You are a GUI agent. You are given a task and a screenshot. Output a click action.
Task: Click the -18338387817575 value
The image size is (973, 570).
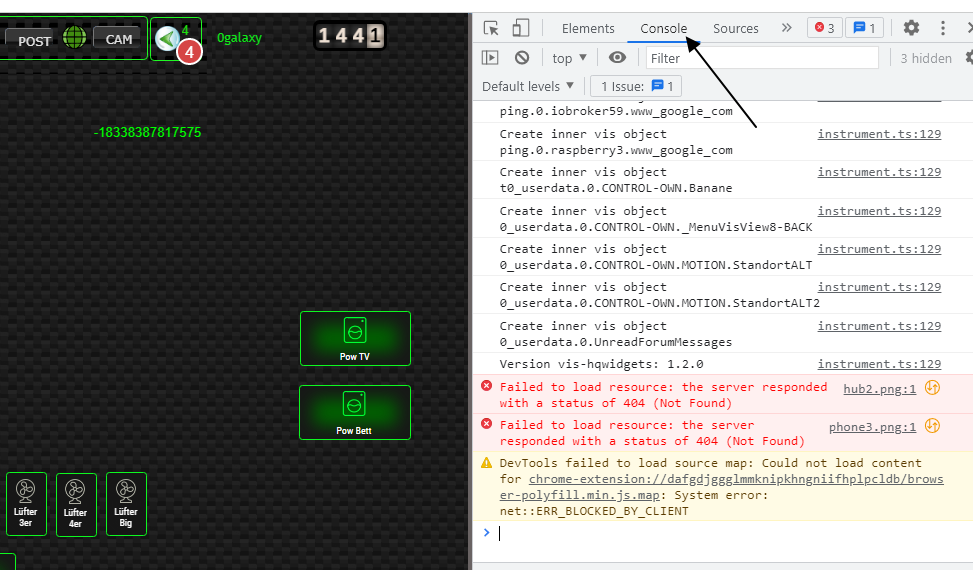(147, 132)
